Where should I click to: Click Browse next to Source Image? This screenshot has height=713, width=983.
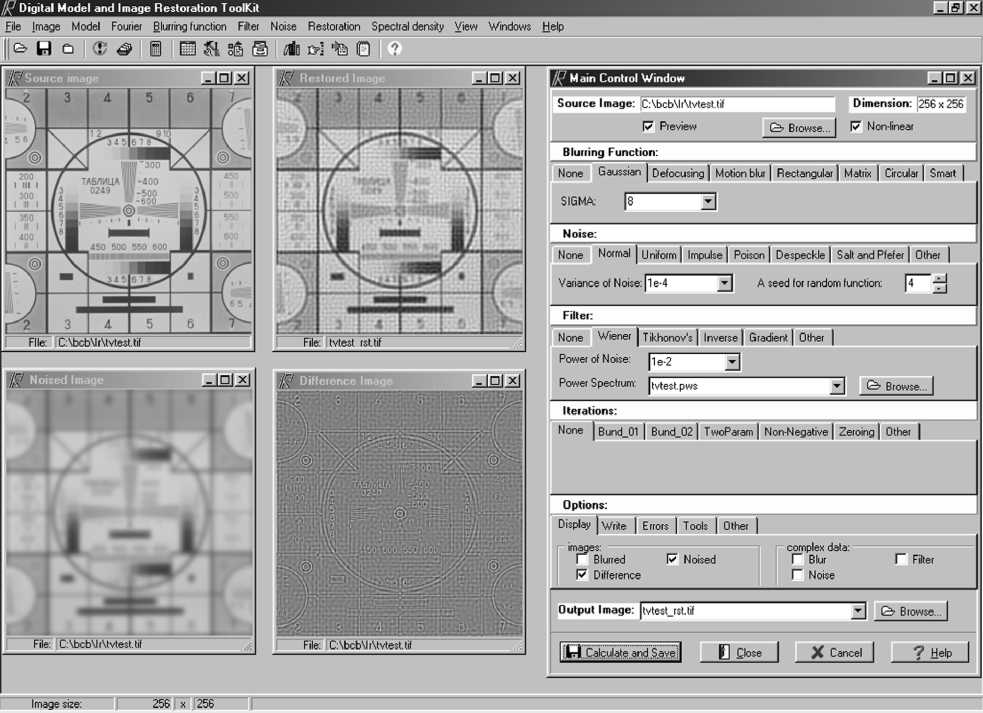click(799, 127)
